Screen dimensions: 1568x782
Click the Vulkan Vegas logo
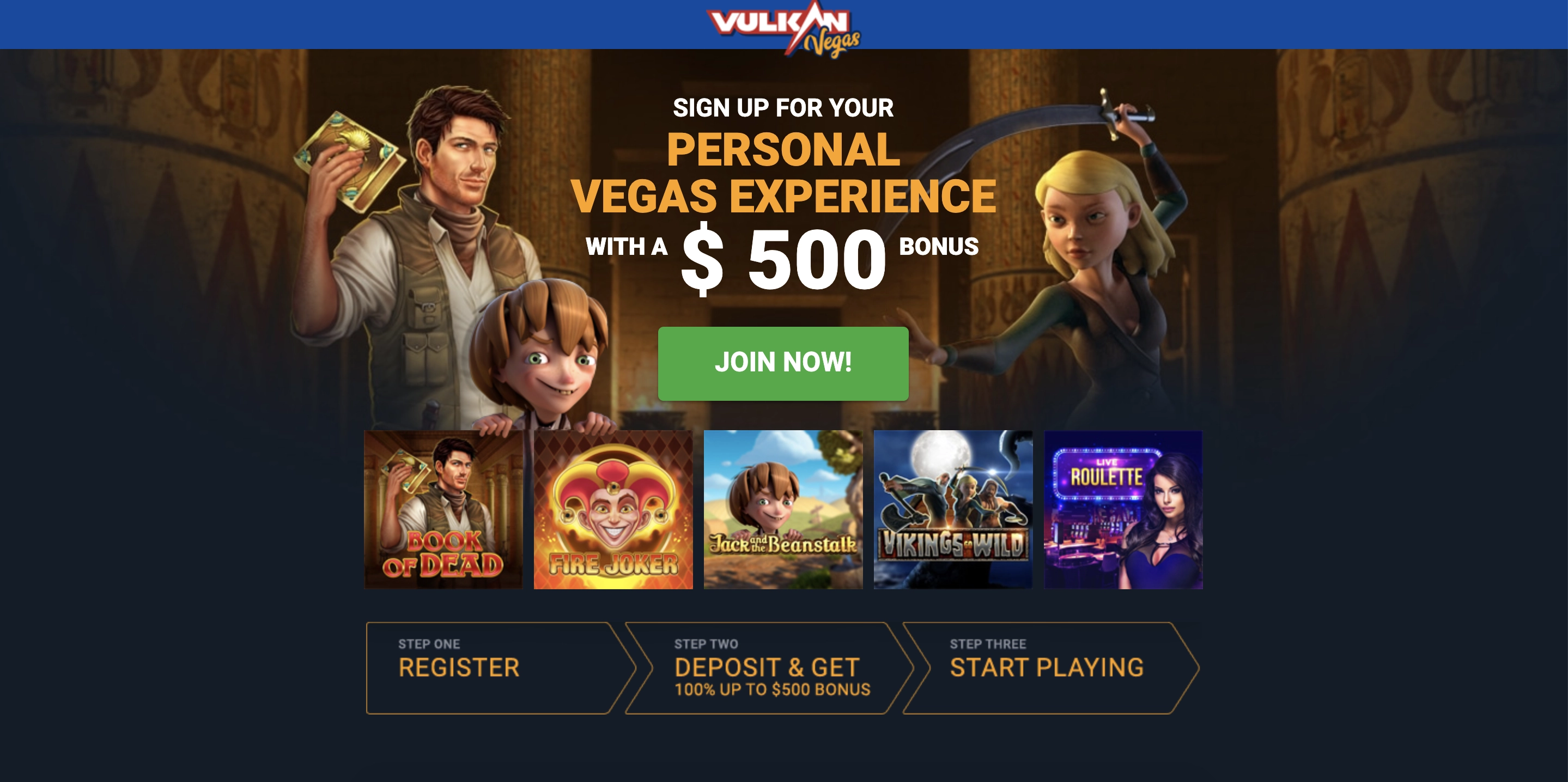(783, 27)
